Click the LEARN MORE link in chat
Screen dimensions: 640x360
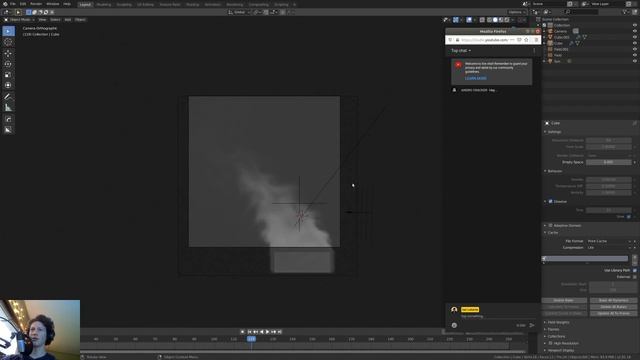coord(476,78)
